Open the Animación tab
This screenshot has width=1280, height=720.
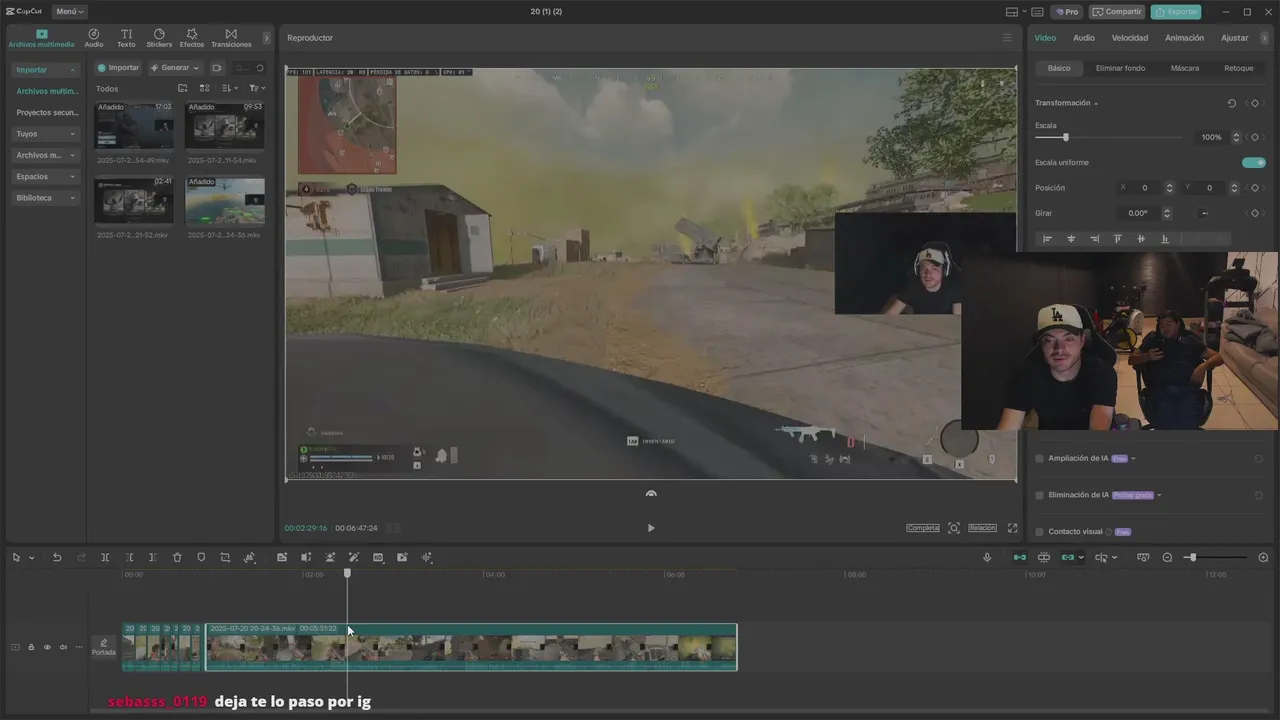[x=1185, y=38]
